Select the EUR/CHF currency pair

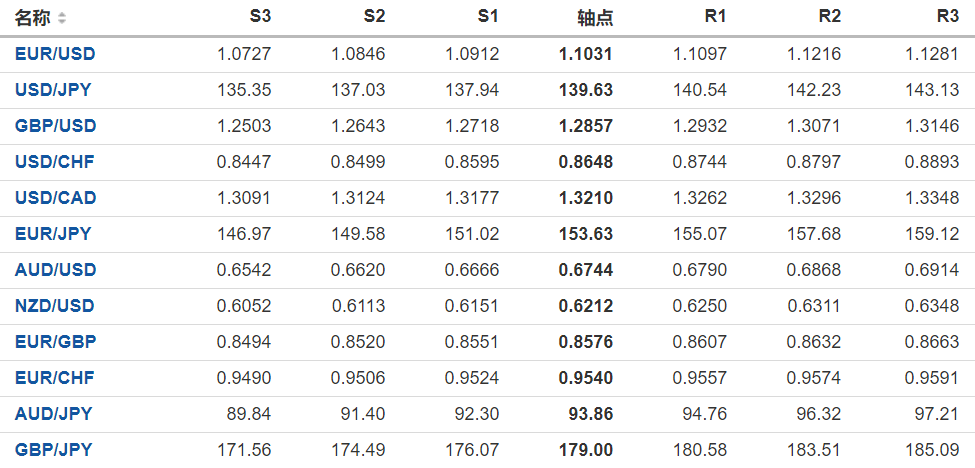tap(55, 378)
